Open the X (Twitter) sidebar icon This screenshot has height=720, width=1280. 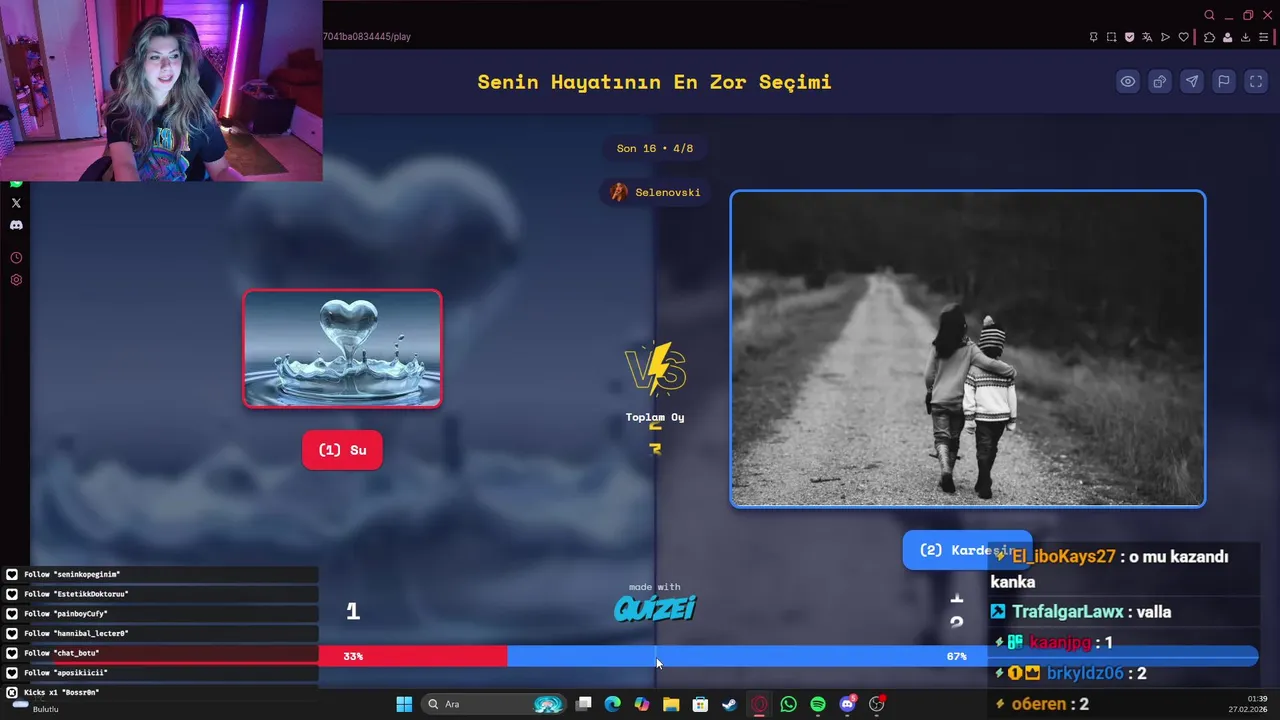pos(16,203)
